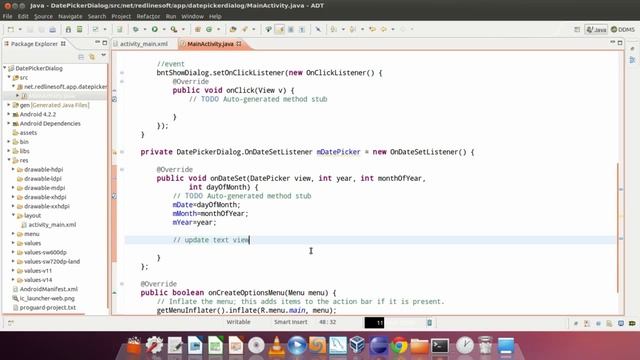Open the Package Explorer view menu arrow
This screenshot has height=360, width=640.
click(x=104, y=56)
